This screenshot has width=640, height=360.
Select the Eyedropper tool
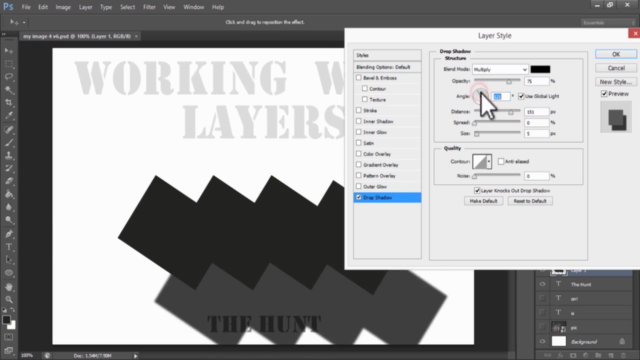(9, 116)
